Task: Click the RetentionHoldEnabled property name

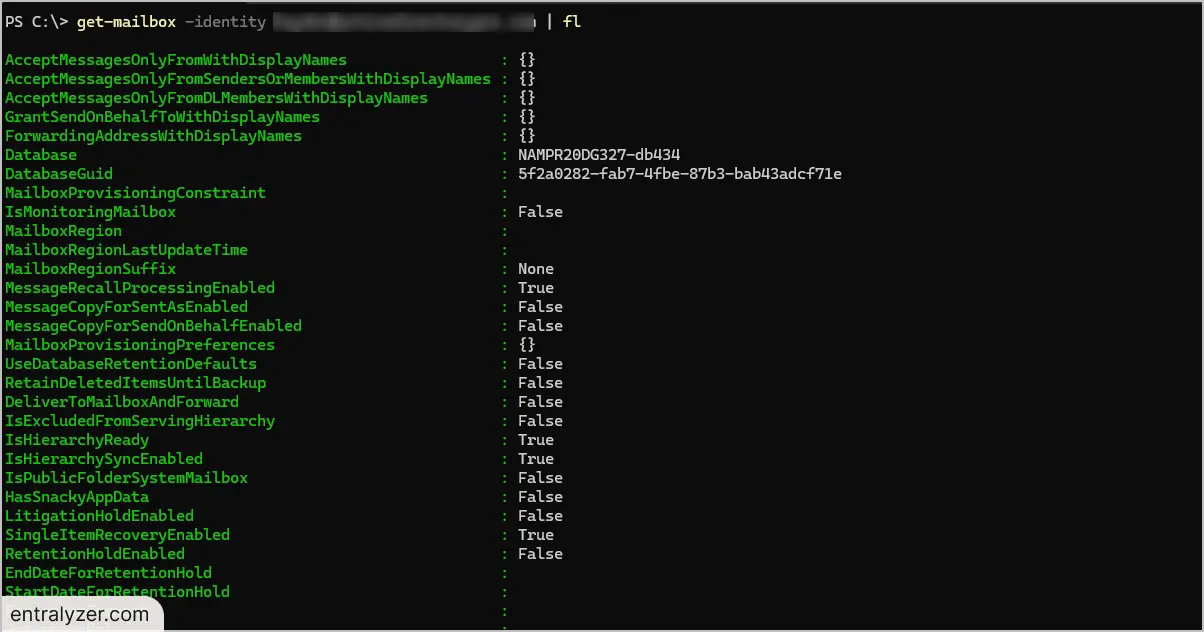Action: pos(95,554)
